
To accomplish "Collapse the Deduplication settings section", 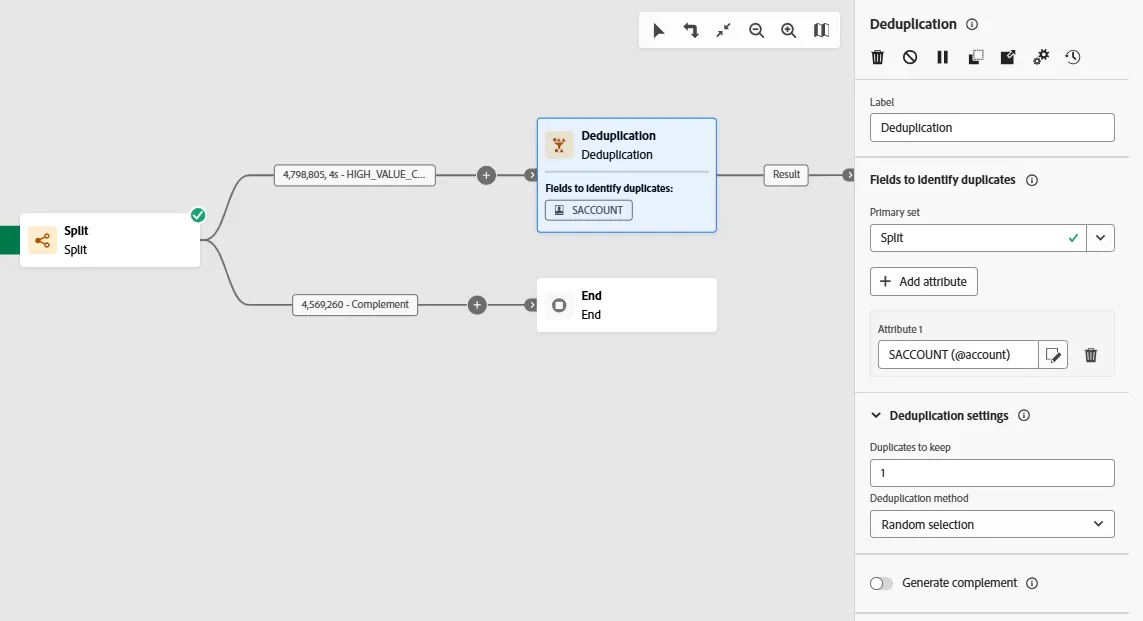I will [x=876, y=415].
